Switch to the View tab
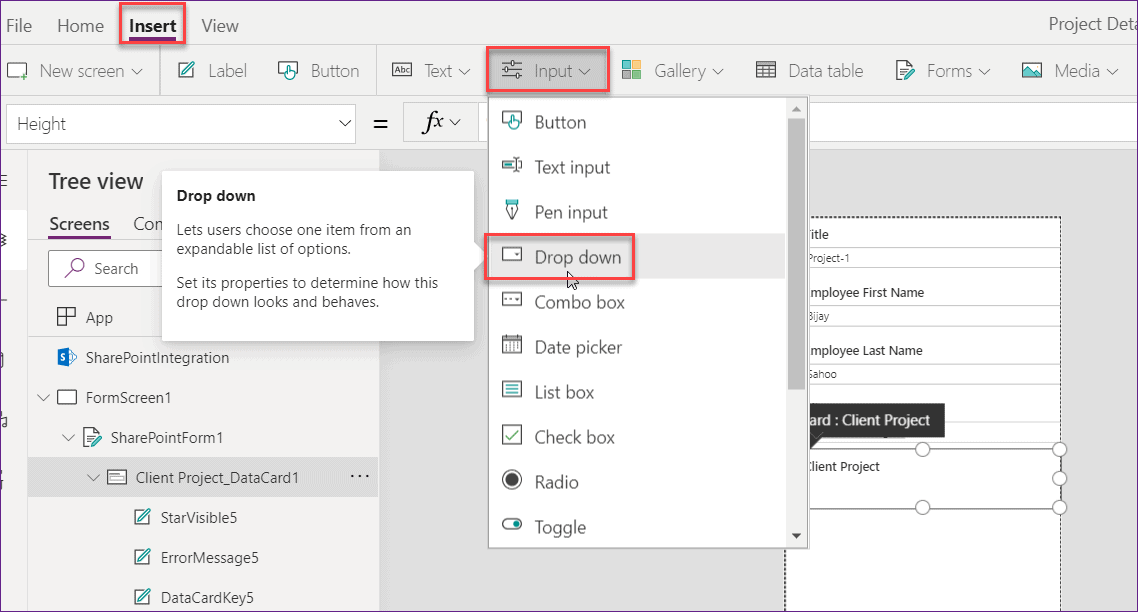 tap(219, 25)
